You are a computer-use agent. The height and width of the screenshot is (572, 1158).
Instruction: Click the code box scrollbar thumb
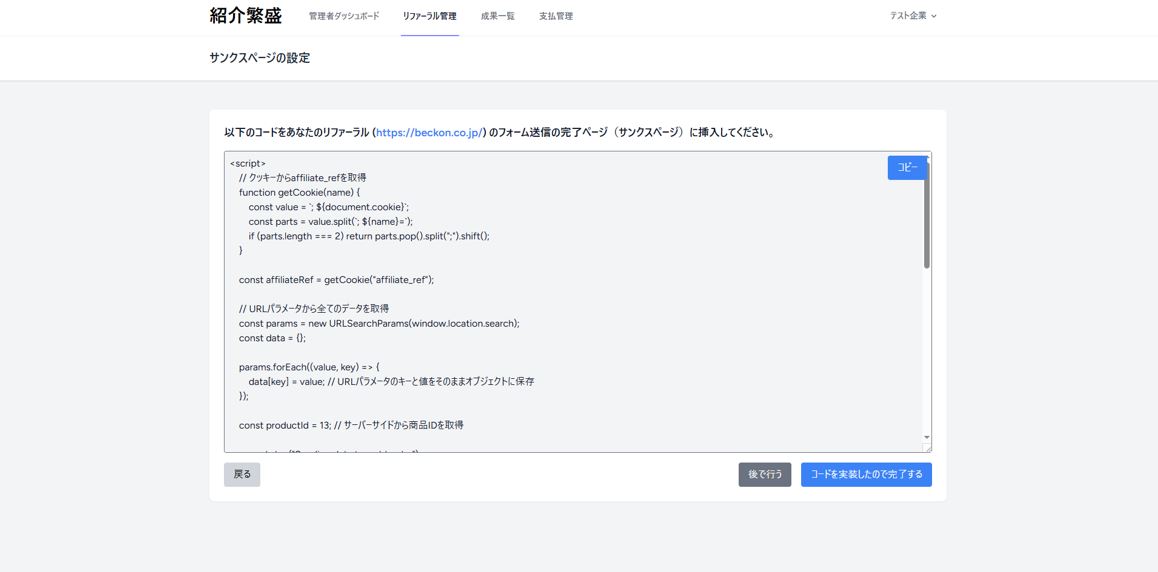tap(926, 220)
